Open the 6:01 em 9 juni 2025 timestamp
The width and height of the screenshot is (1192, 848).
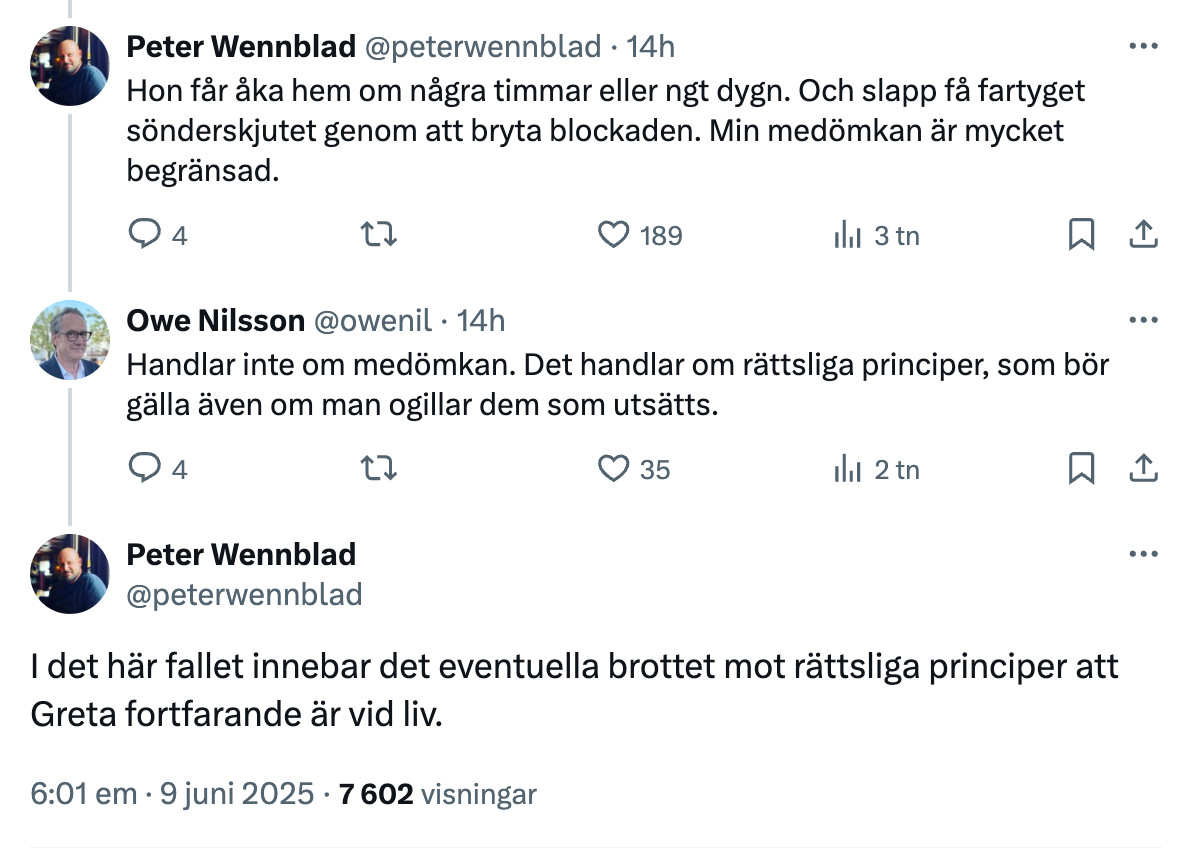pyautogui.click(x=172, y=793)
